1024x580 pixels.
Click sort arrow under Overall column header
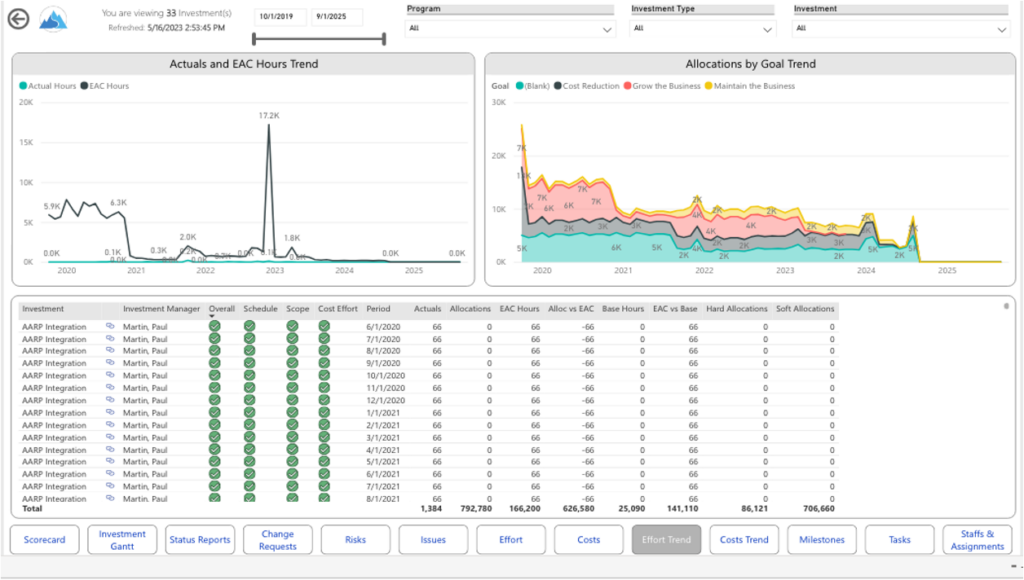pyautogui.click(x=212, y=317)
